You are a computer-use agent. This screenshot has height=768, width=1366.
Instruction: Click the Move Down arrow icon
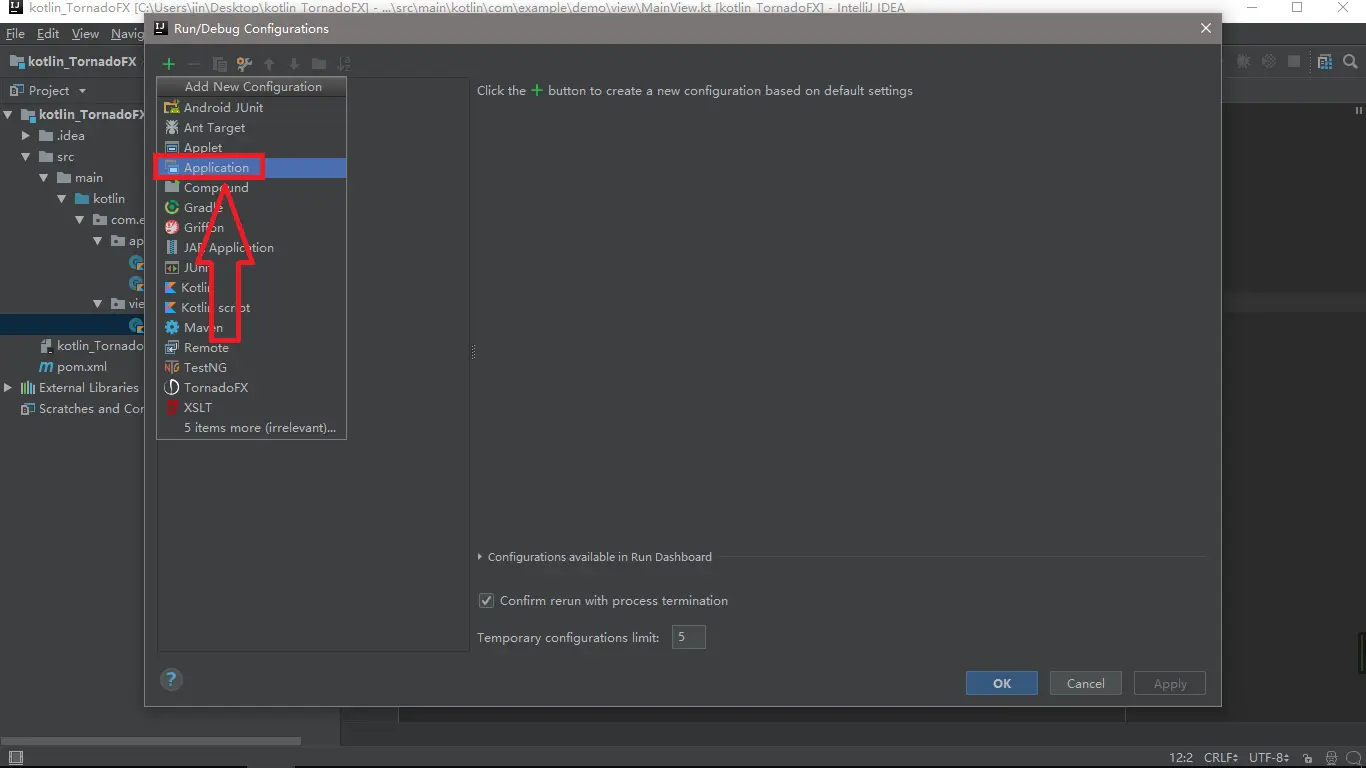[x=294, y=64]
